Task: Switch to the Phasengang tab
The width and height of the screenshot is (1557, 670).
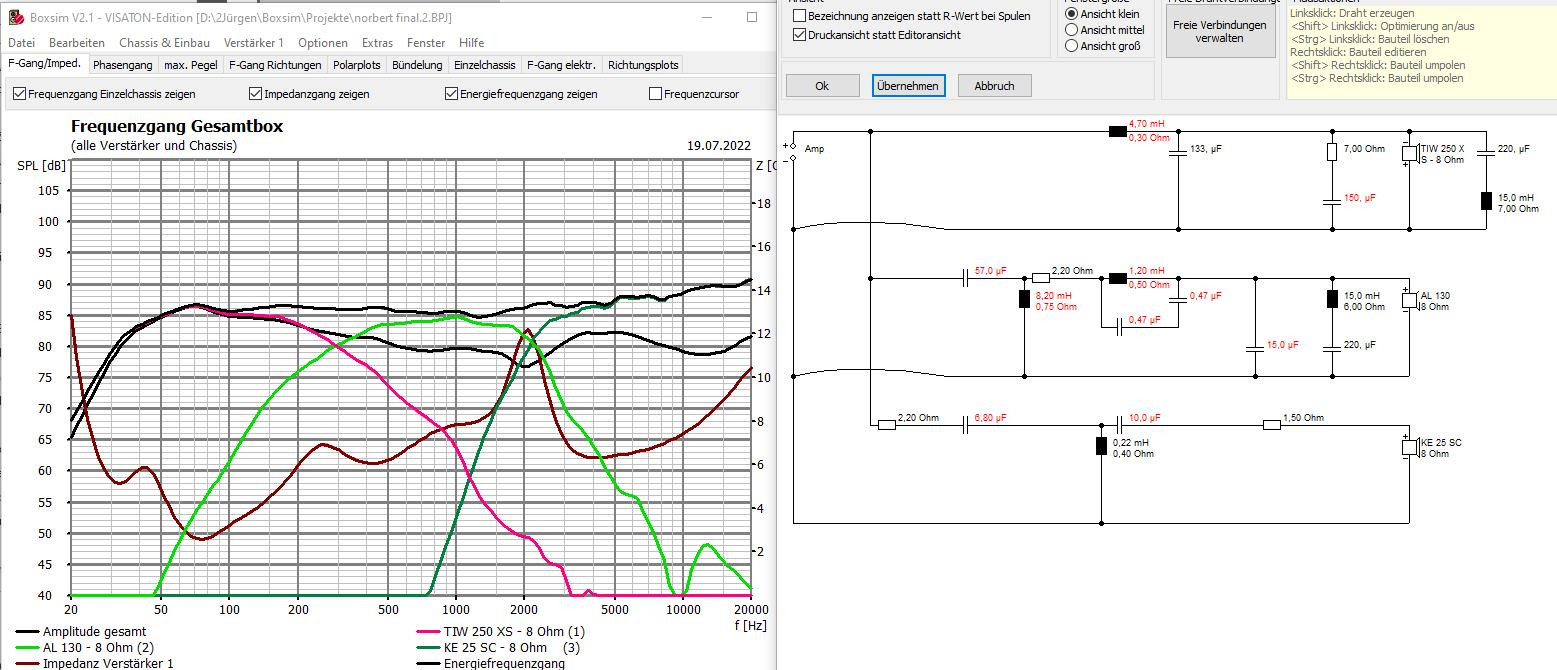Action: [121, 64]
